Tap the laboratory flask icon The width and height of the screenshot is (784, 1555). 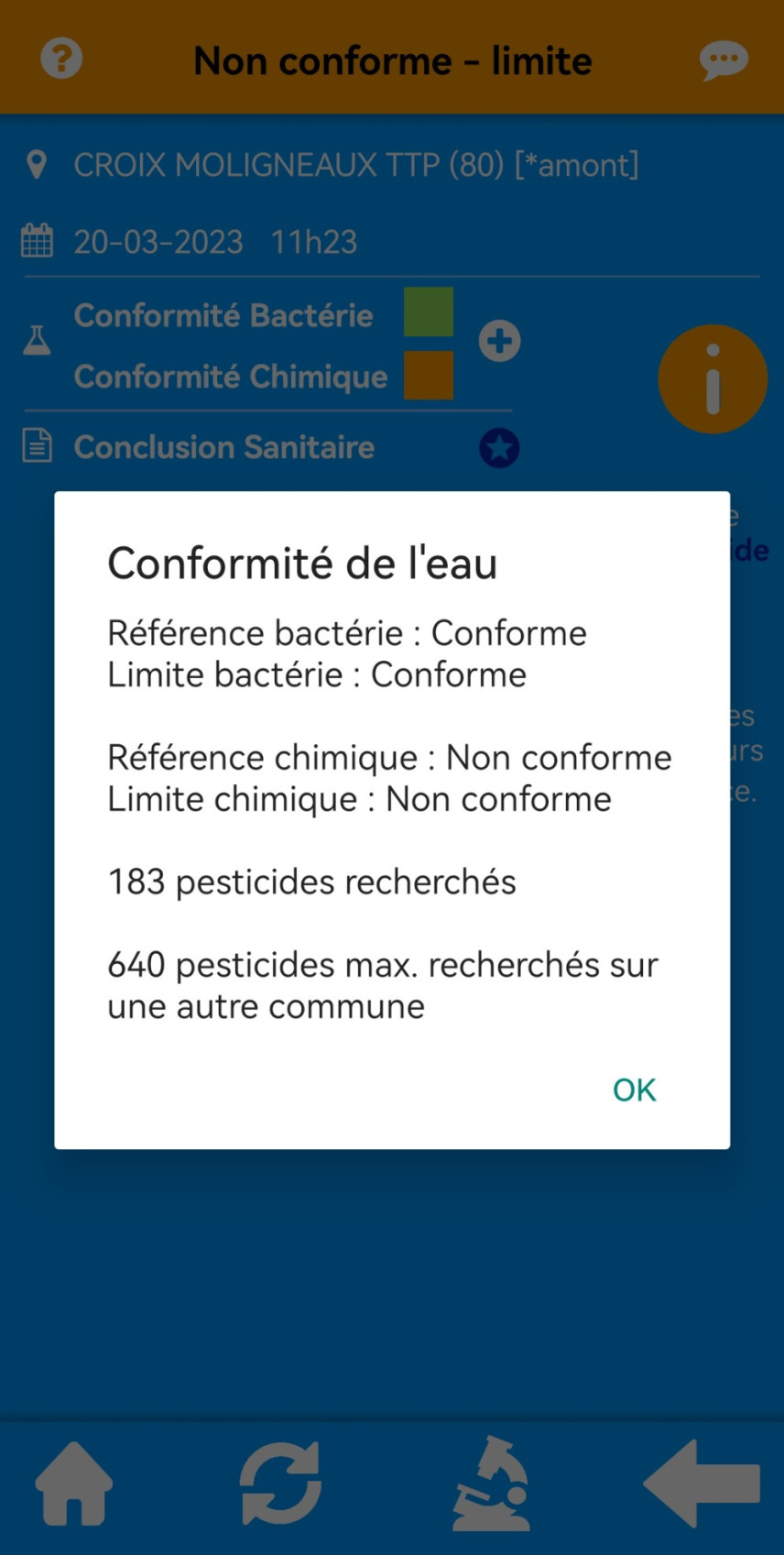(37, 341)
